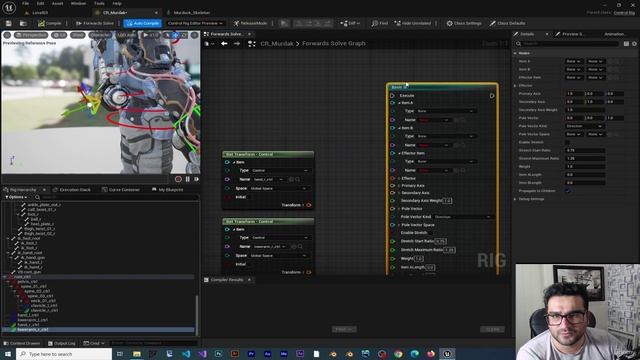Expand the Primary Axis pin on node
640x360 pixels.
[399, 186]
